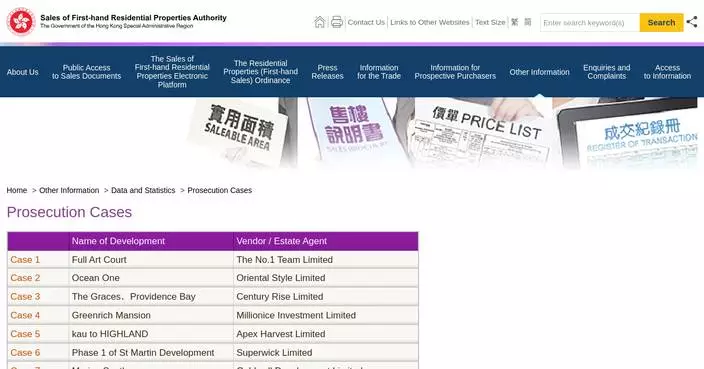Screen dimensions: 704x369
Task: Select The Graces Providence Bay cell
Action: [x=151, y=297]
